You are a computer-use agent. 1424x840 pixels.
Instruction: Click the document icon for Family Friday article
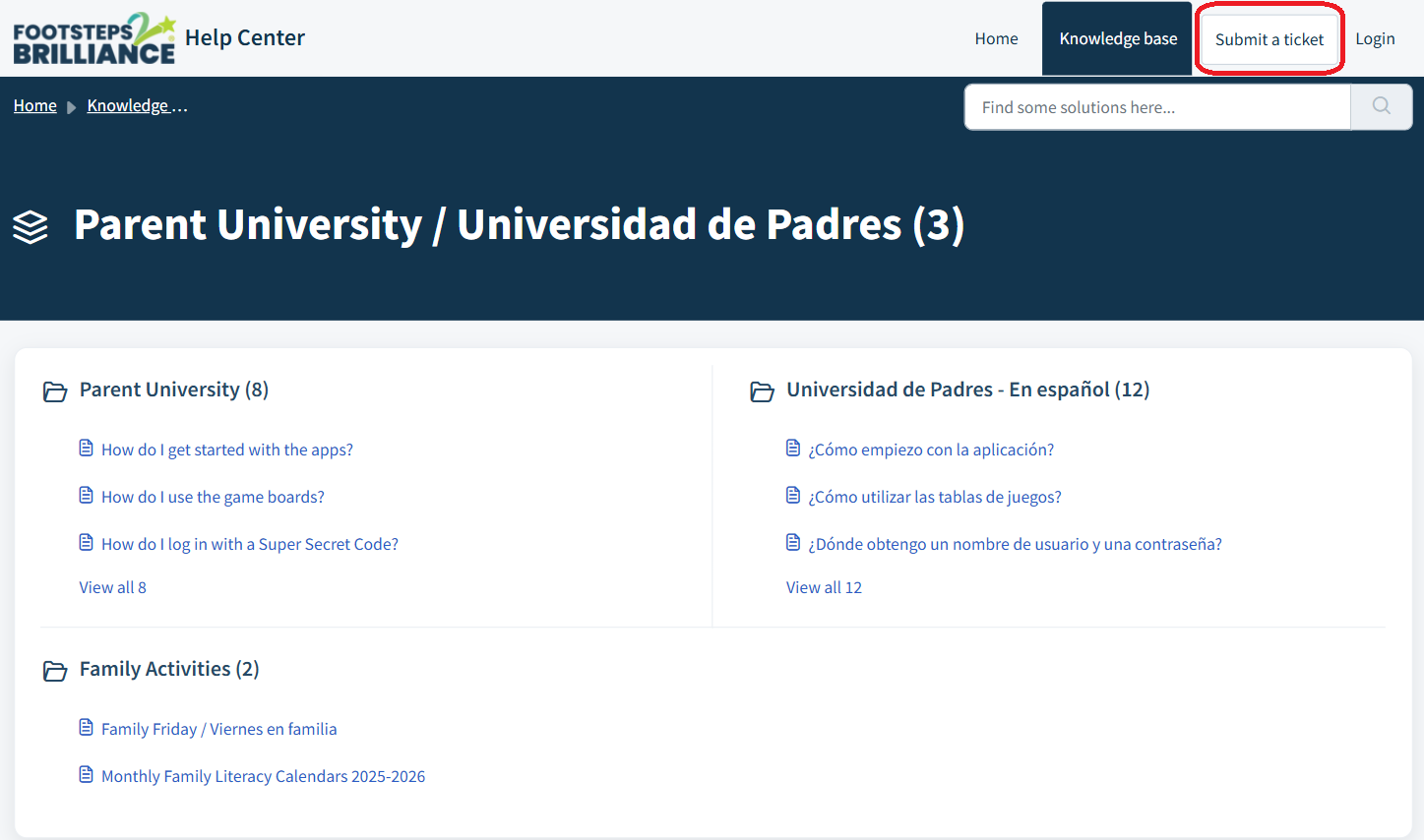pos(87,728)
